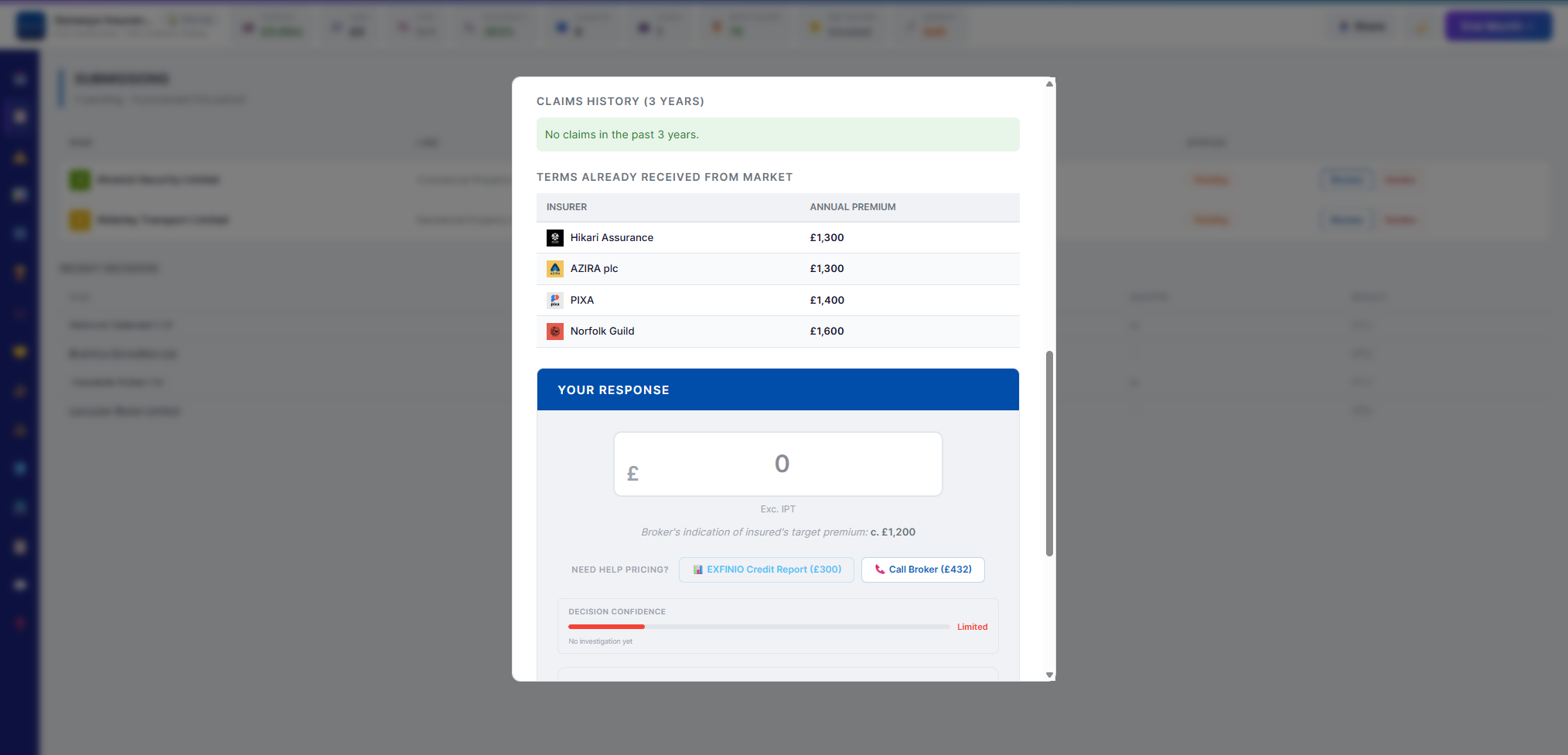Click the Decision Confidence progress bar
The height and width of the screenshot is (755, 1568).
pos(758,627)
